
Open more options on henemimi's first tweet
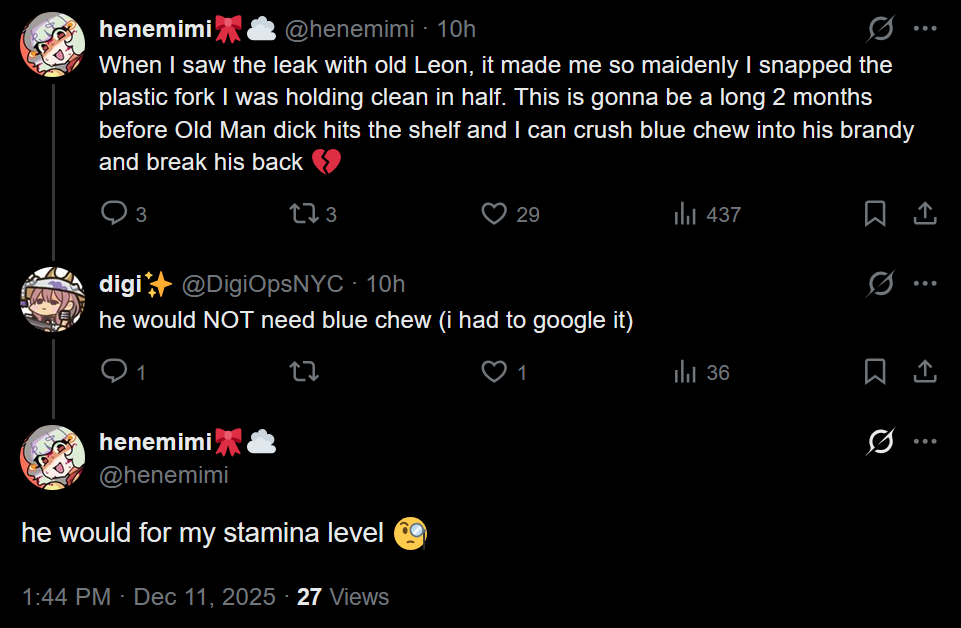pyautogui.click(x=925, y=28)
